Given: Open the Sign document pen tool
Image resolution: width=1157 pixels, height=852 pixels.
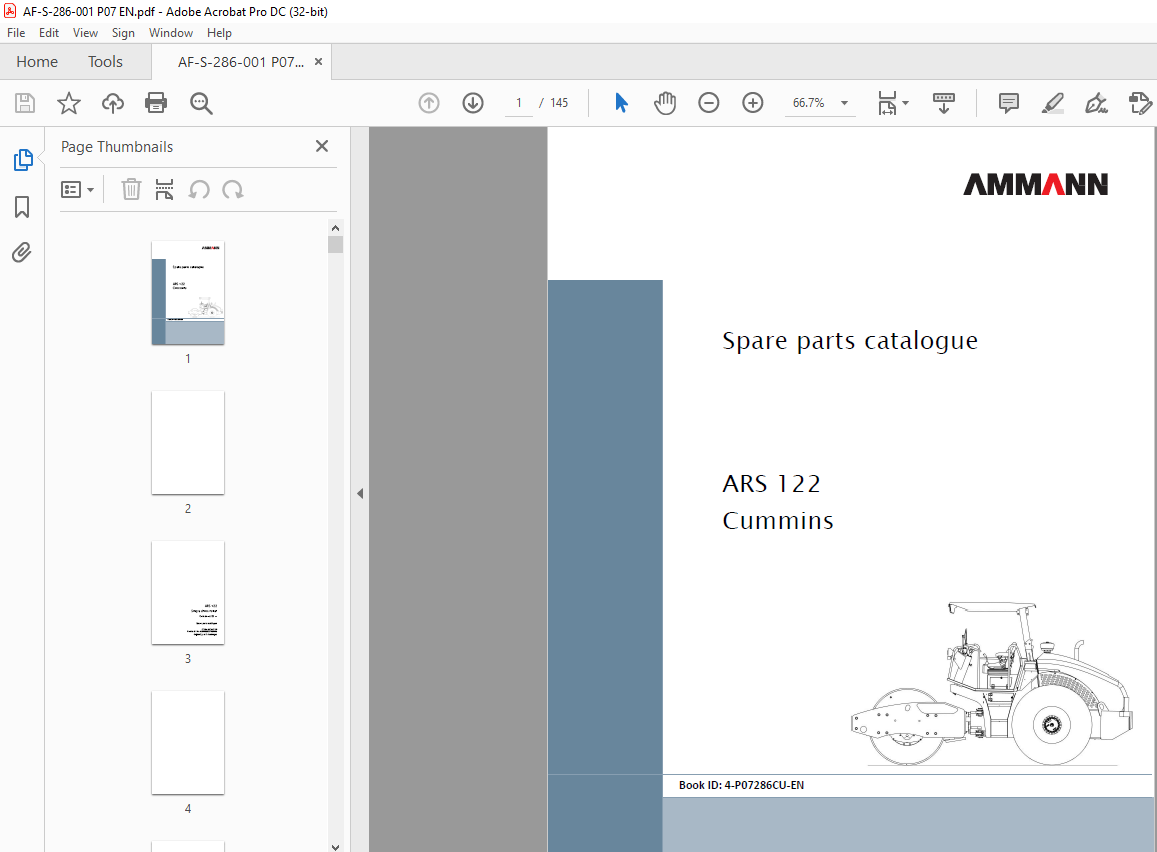Looking at the screenshot, I should point(1096,103).
